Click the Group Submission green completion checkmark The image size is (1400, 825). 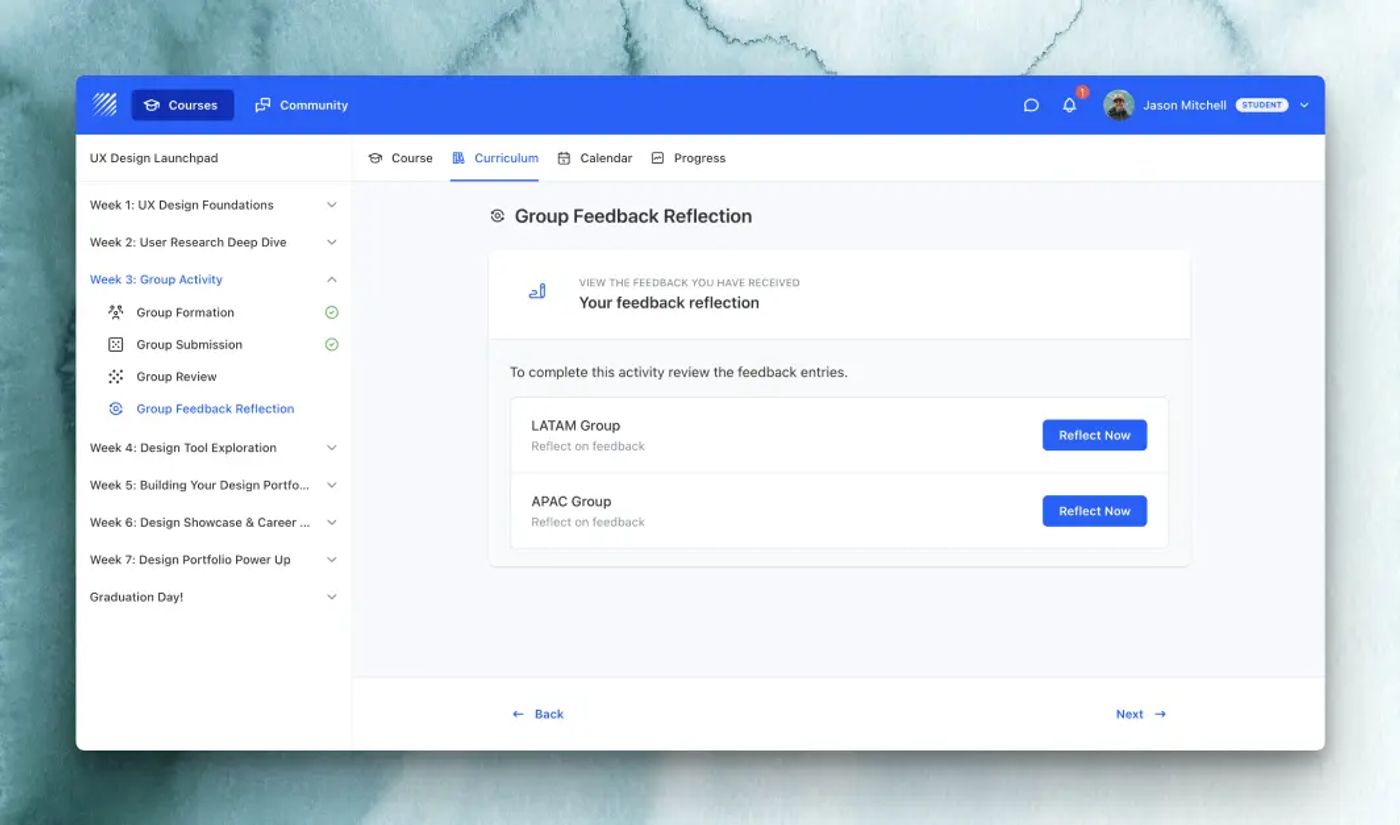pos(332,344)
